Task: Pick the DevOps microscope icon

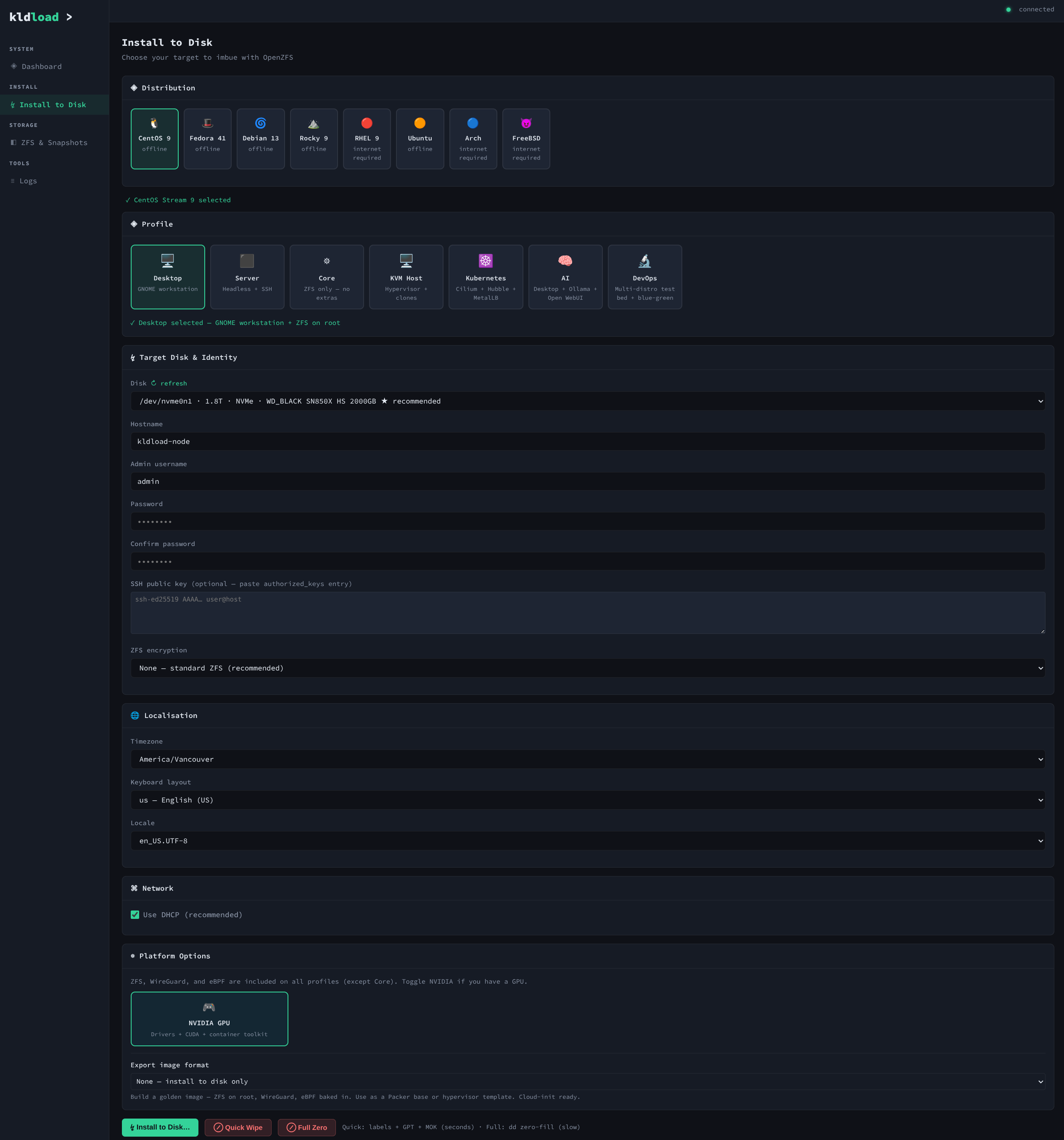Action: 645,261
